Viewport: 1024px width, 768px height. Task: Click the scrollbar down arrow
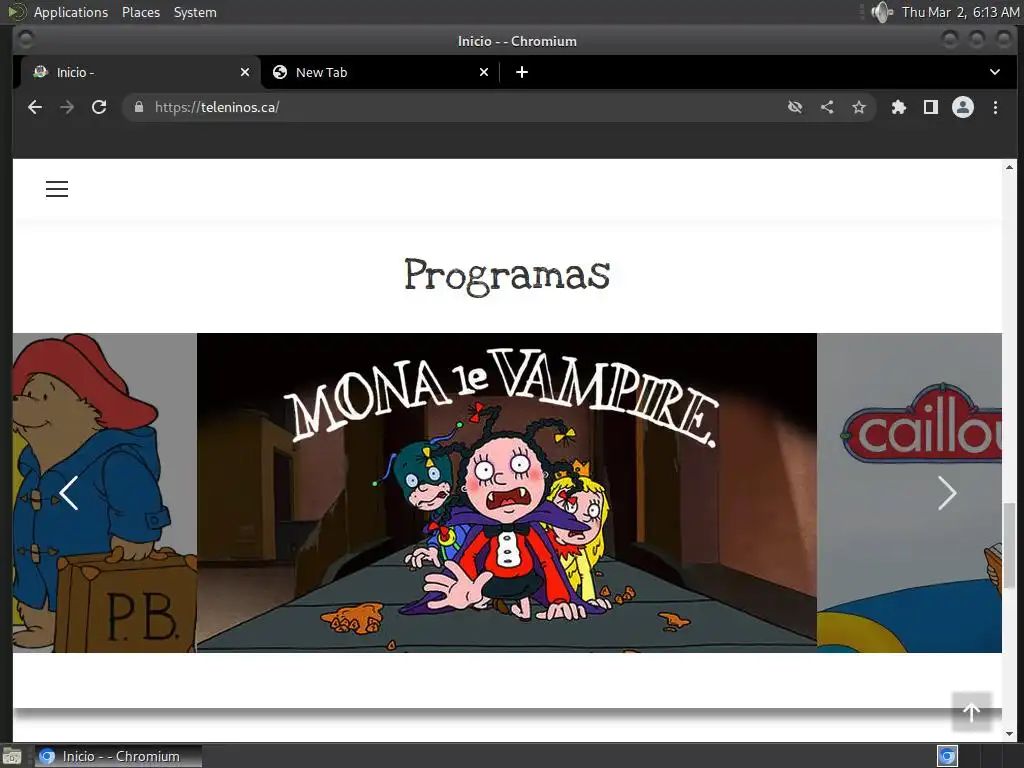click(1009, 733)
